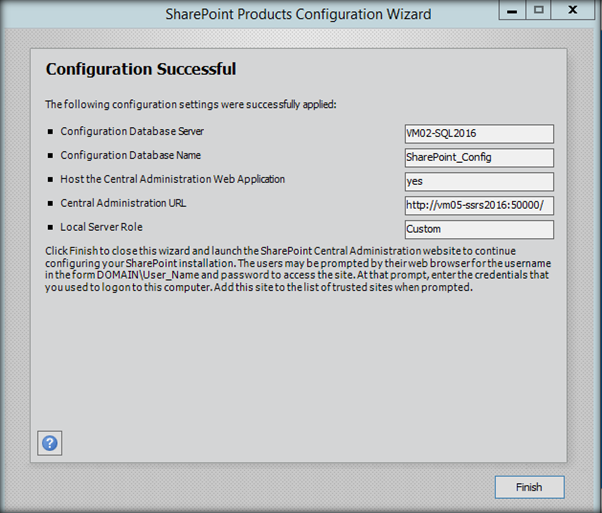This screenshot has width=602, height=513.
Task: Click the "Host the Central Administration Web Application" label
Action: pos(172,179)
